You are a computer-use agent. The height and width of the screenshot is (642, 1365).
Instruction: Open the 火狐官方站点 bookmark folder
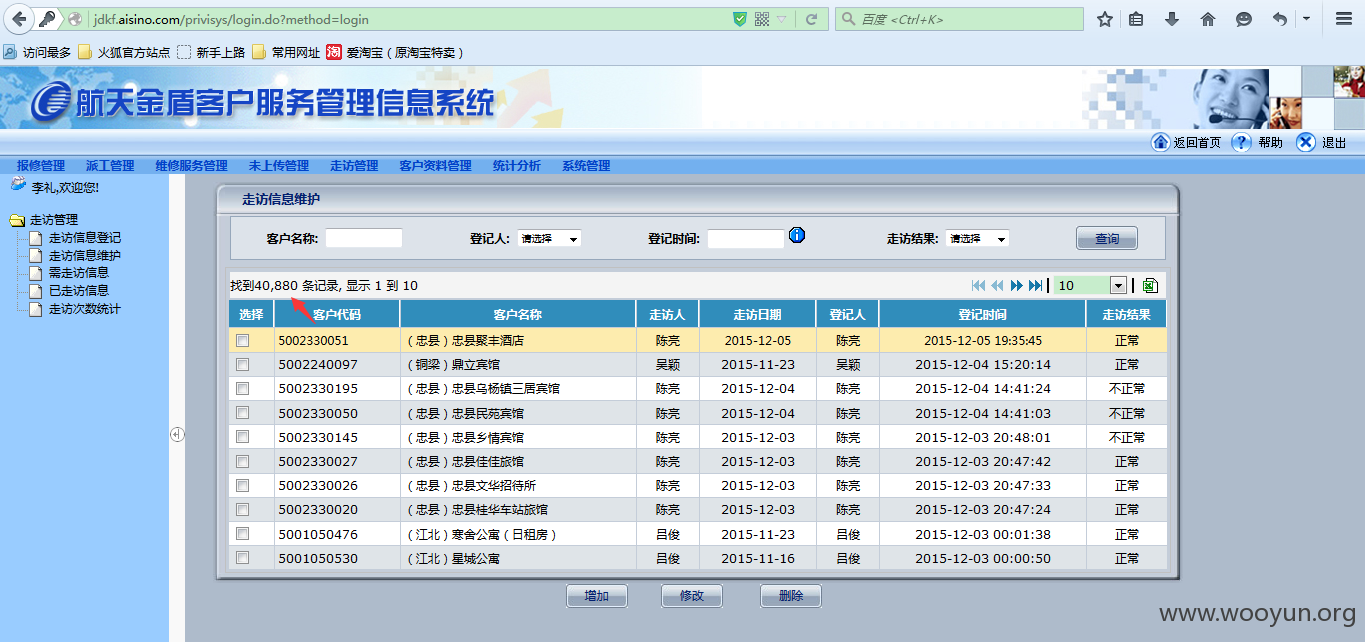[x=125, y=52]
